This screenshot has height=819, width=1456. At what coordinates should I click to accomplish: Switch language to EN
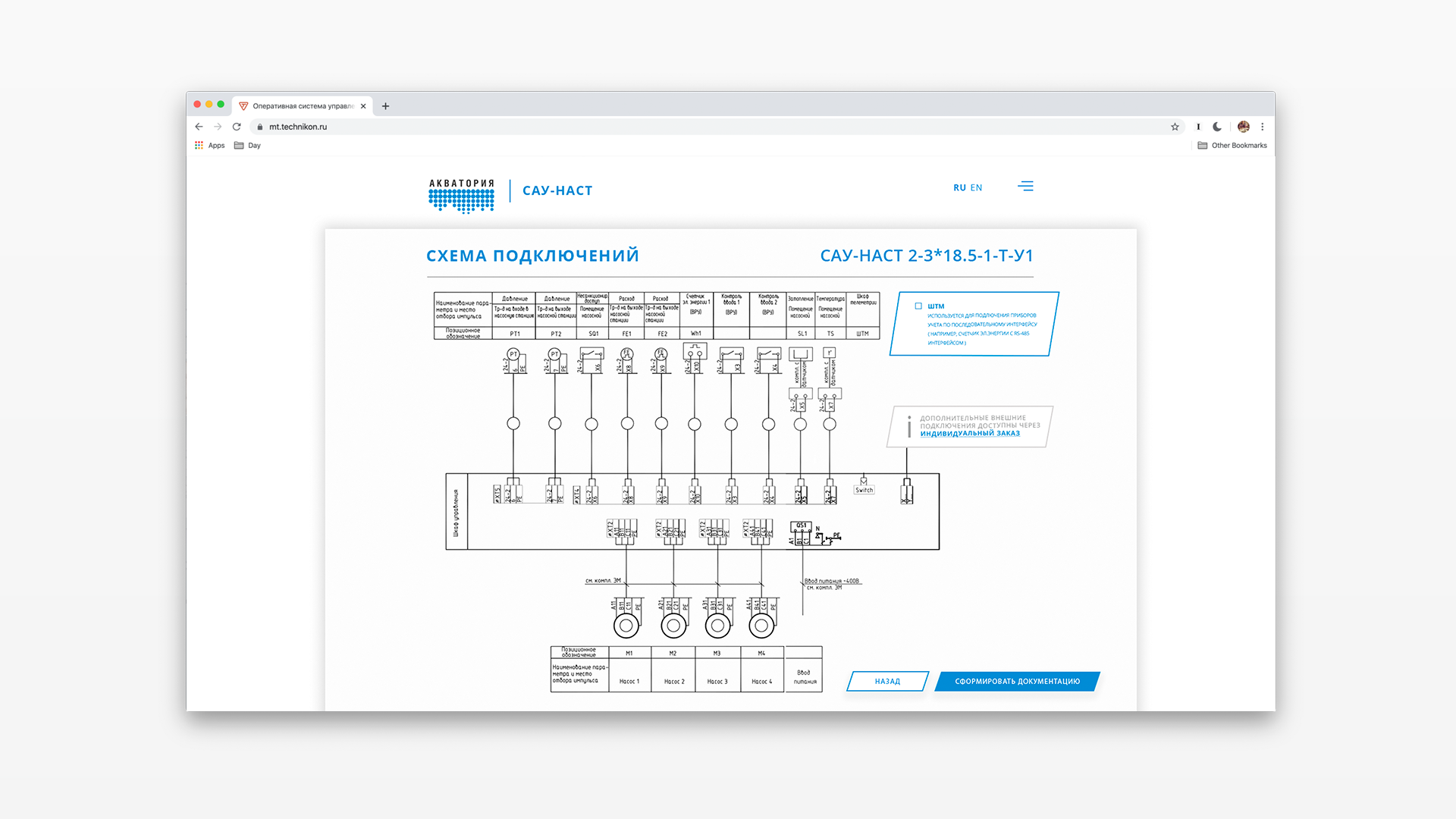976,188
